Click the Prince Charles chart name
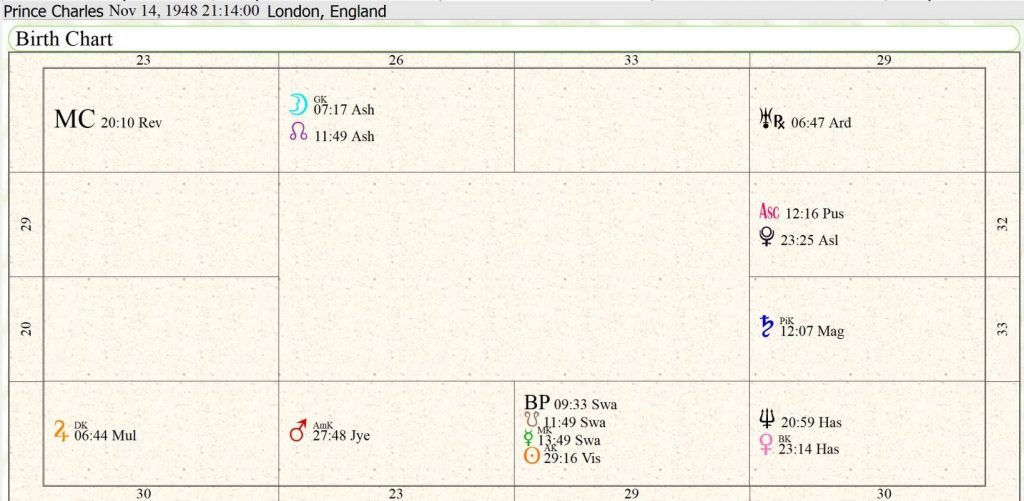1024x501 pixels. (53, 11)
